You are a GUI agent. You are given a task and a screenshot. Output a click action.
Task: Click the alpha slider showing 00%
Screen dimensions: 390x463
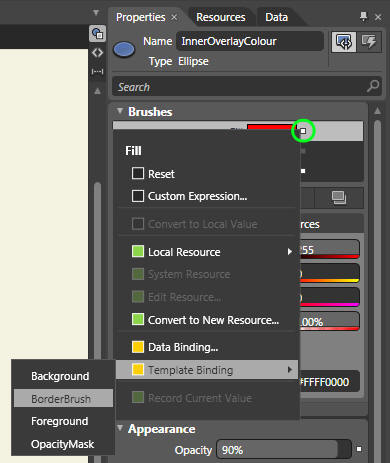pyautogui.click(x=329, y=321)
